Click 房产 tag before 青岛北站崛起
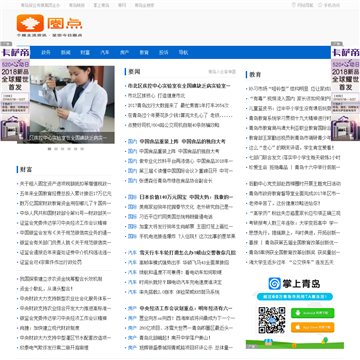Viewport: 360px width, 360px height. pyautogui.click(x=132, y=338)
